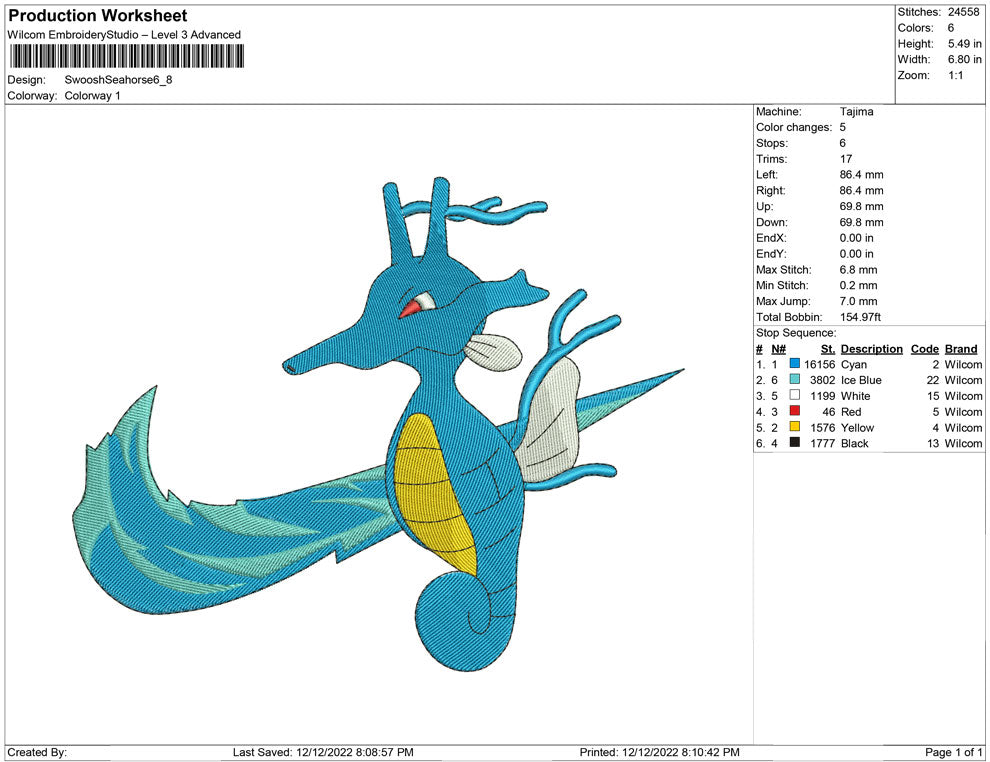
Task: Click the Cyan color swatch
Action: [x=795, y=365]
